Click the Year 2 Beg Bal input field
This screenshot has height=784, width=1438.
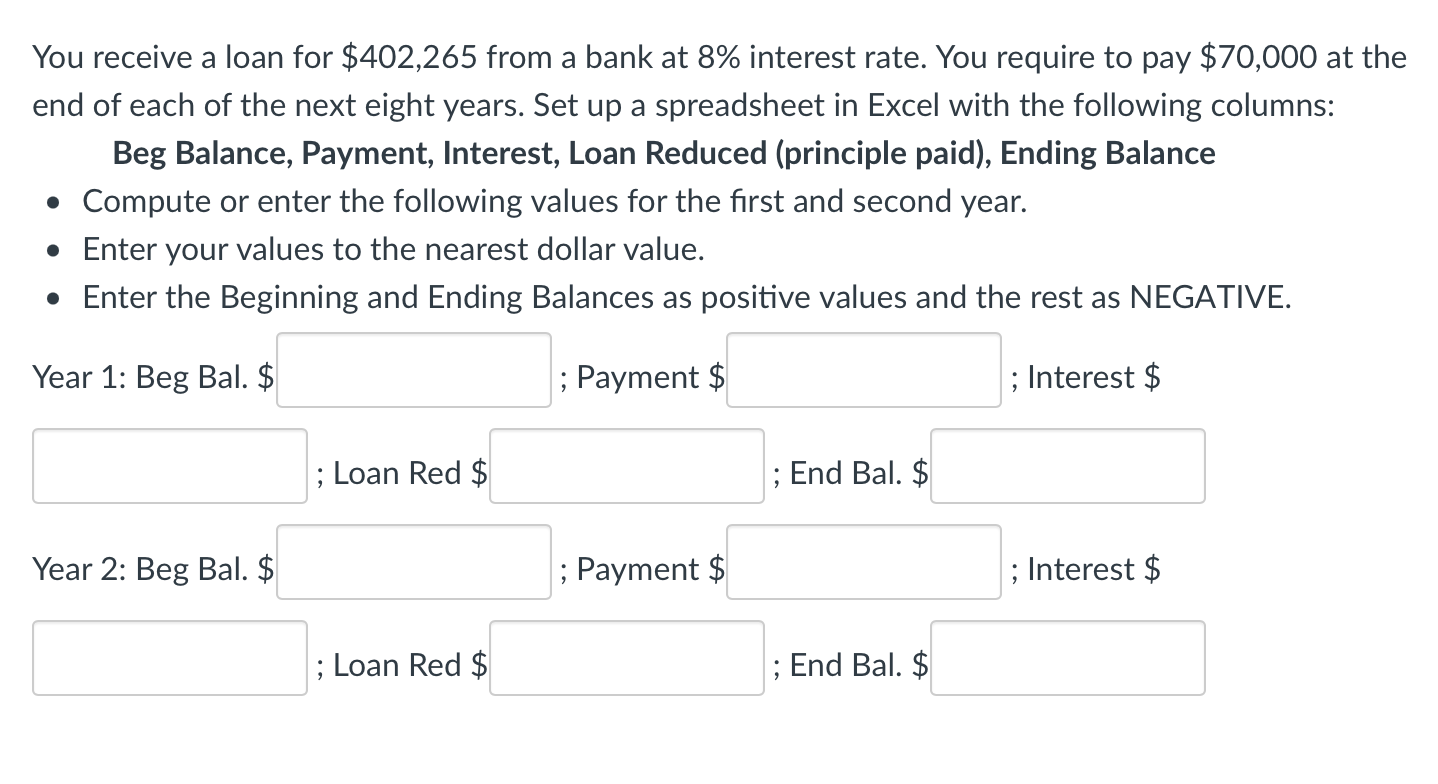[413, 562]
